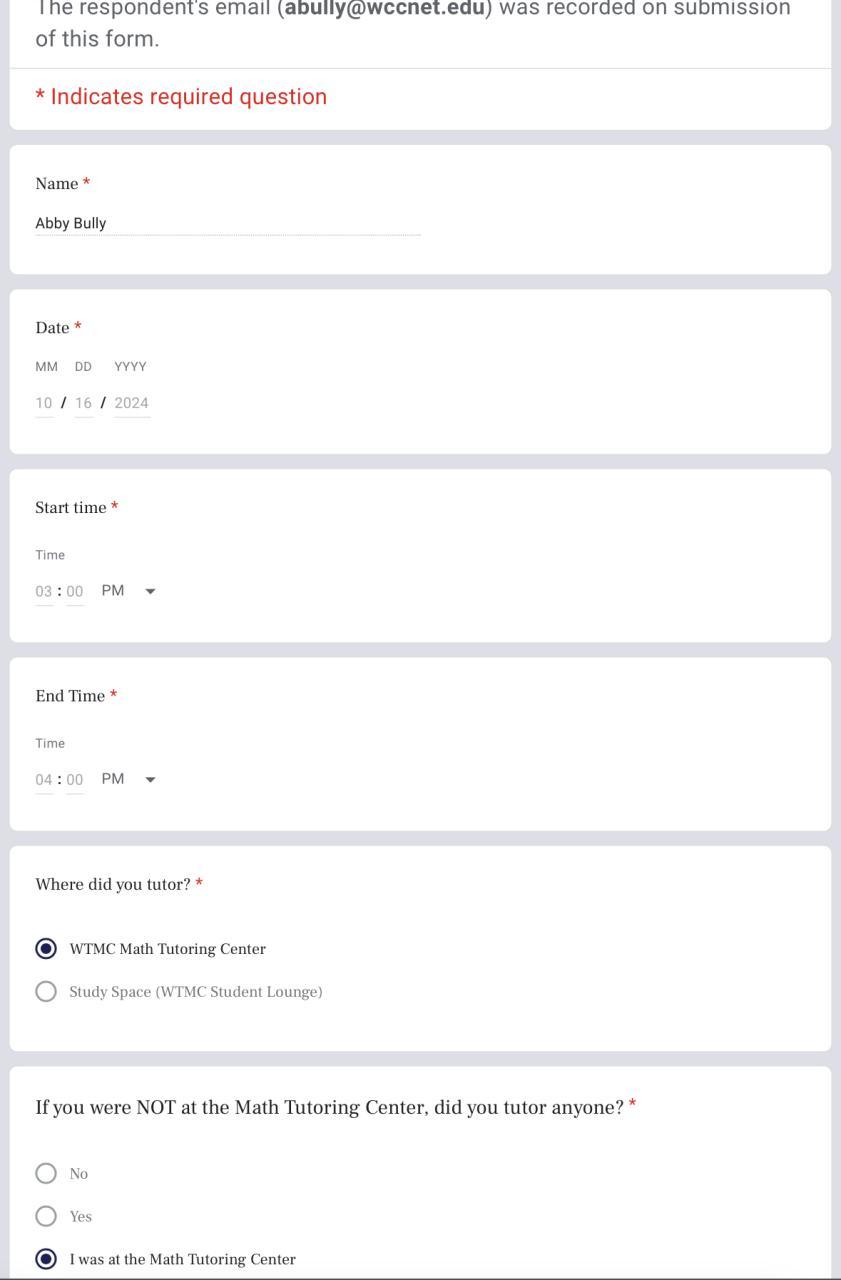Click the Start time hour field
This screenshot has height=1280, width=841.
44,591
